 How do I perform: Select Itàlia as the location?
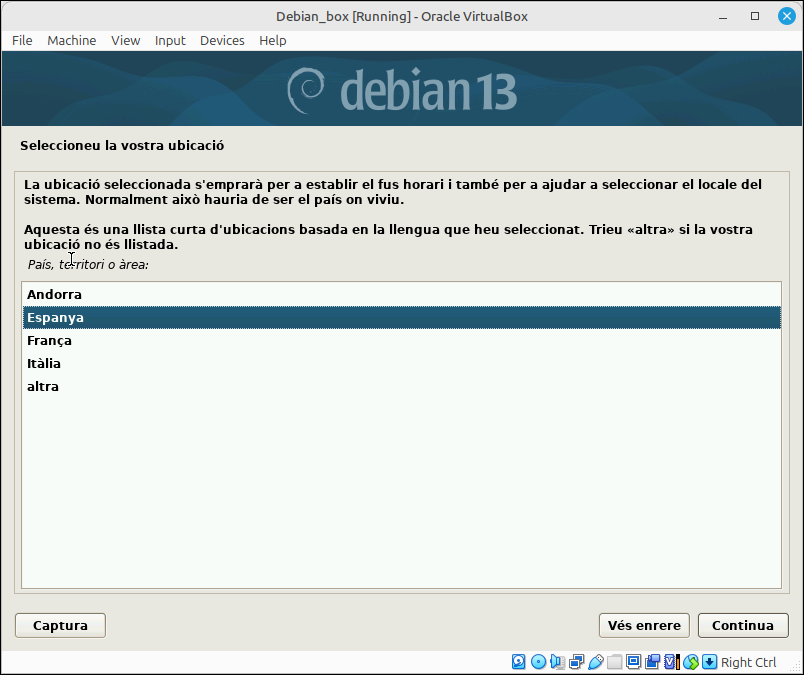(x=401, y=364)
